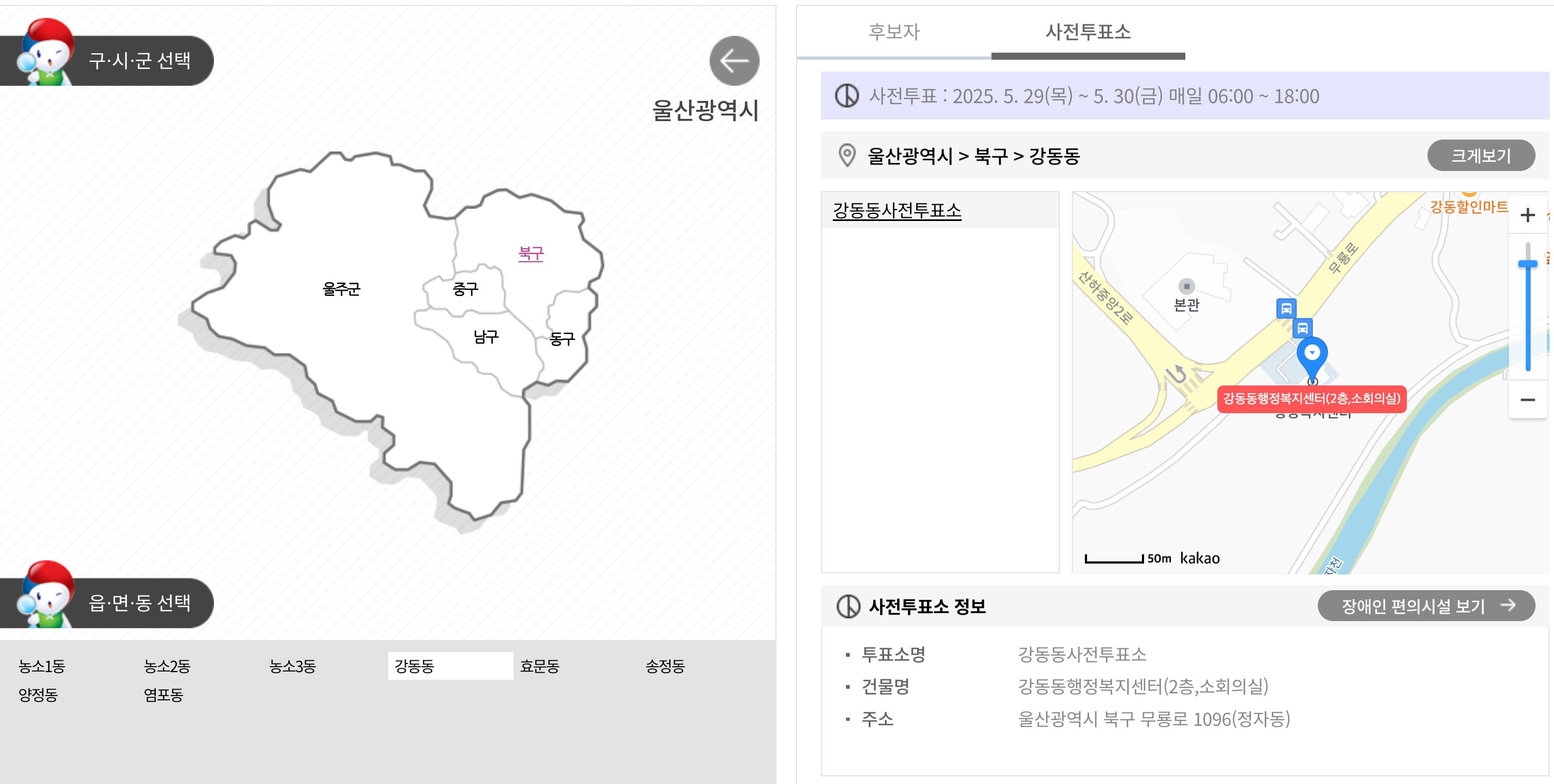The height and width of the screenshot is (784, 1554).
Task: Click the 강동할인마트 label on map
Action: point(1468,207)
